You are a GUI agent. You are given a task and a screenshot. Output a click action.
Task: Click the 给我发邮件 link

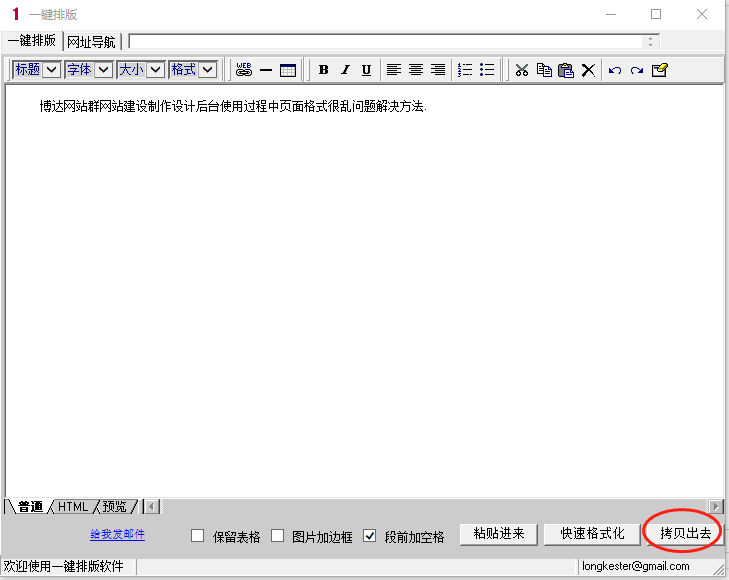tap(118, 535)
